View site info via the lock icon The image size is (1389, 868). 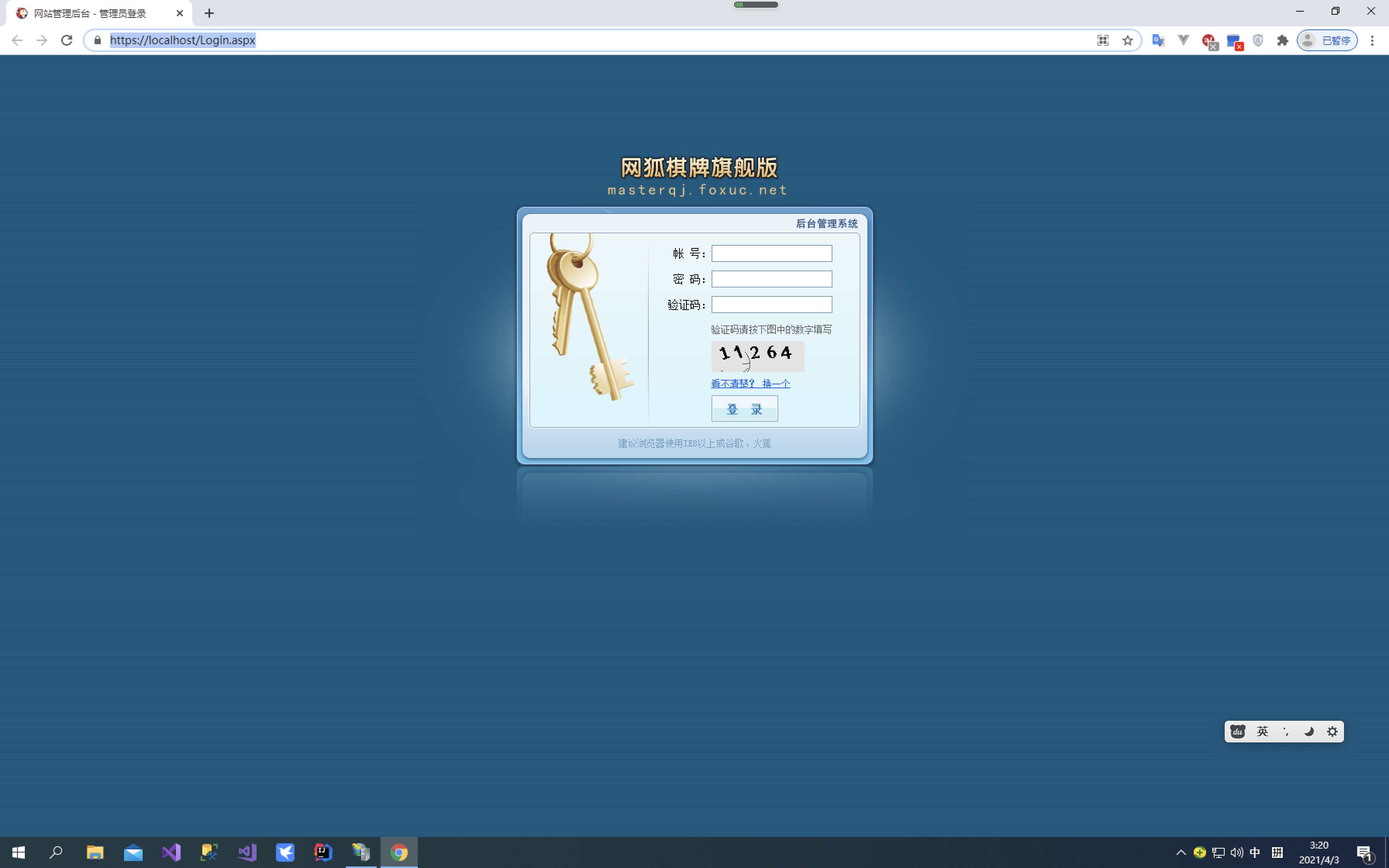click(x=98, y=40)
